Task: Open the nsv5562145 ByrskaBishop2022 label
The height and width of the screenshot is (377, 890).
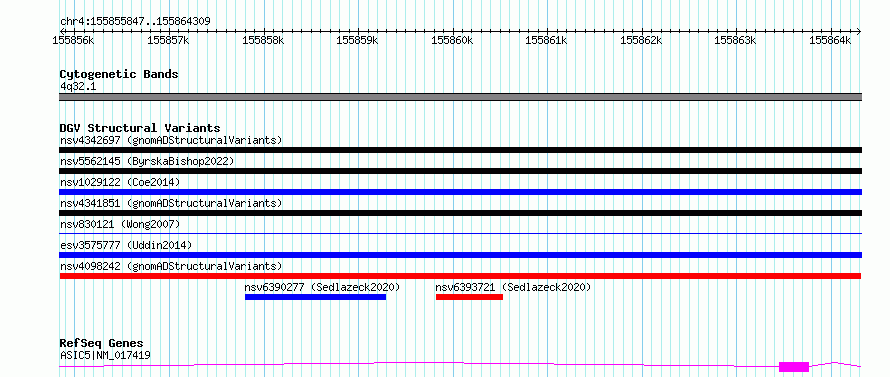Action: point(147,161)
